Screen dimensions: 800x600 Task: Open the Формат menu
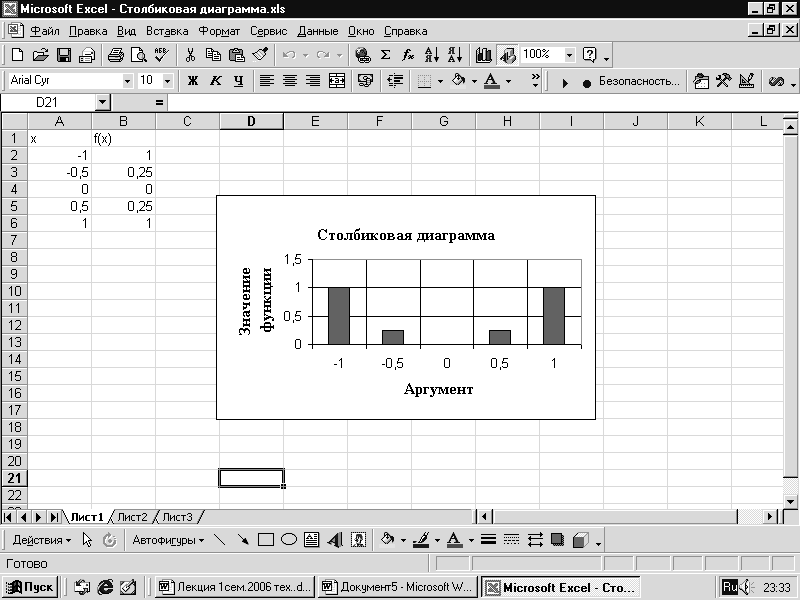tap(219, 31)
